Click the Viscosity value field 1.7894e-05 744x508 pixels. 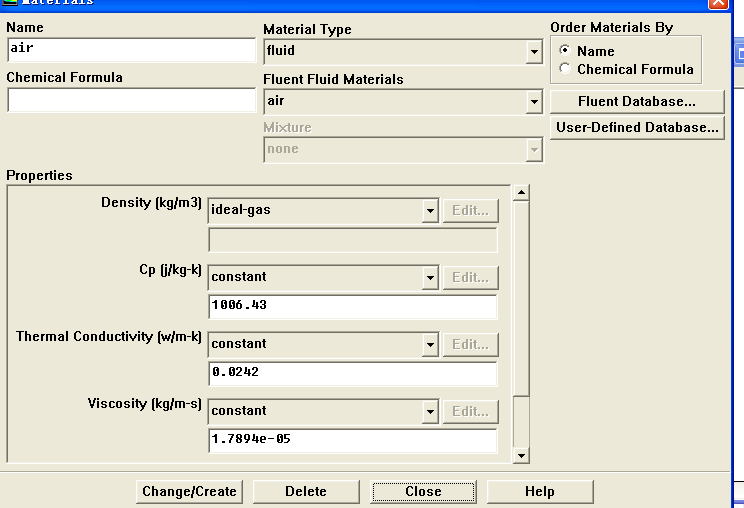click(353, 440)
